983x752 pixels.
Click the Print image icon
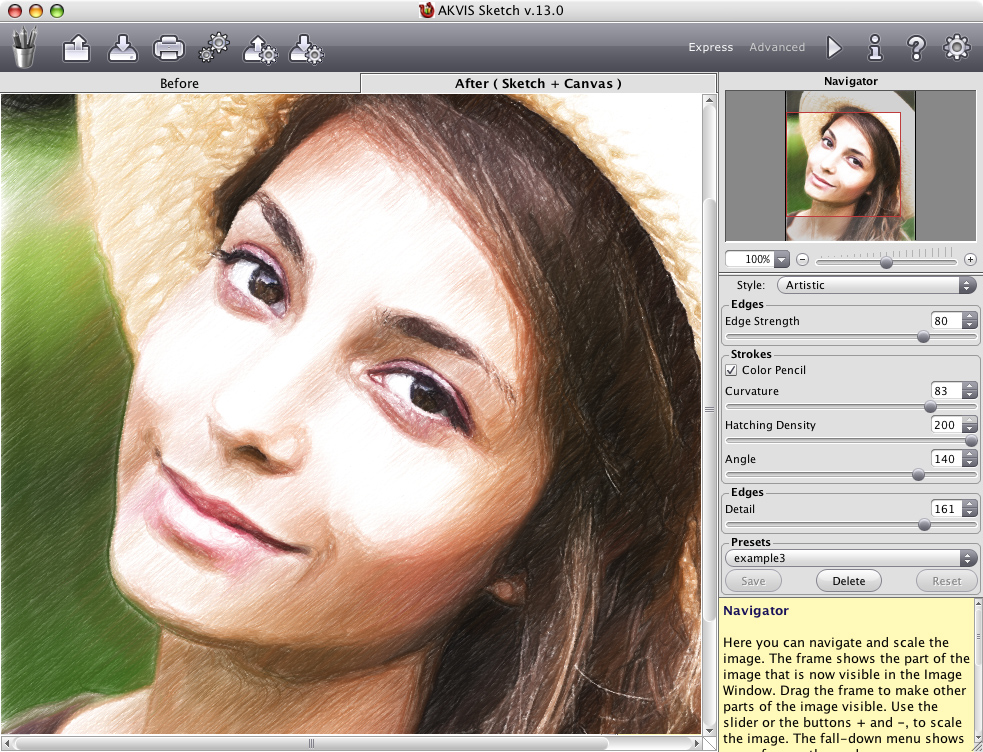point(168,47)
